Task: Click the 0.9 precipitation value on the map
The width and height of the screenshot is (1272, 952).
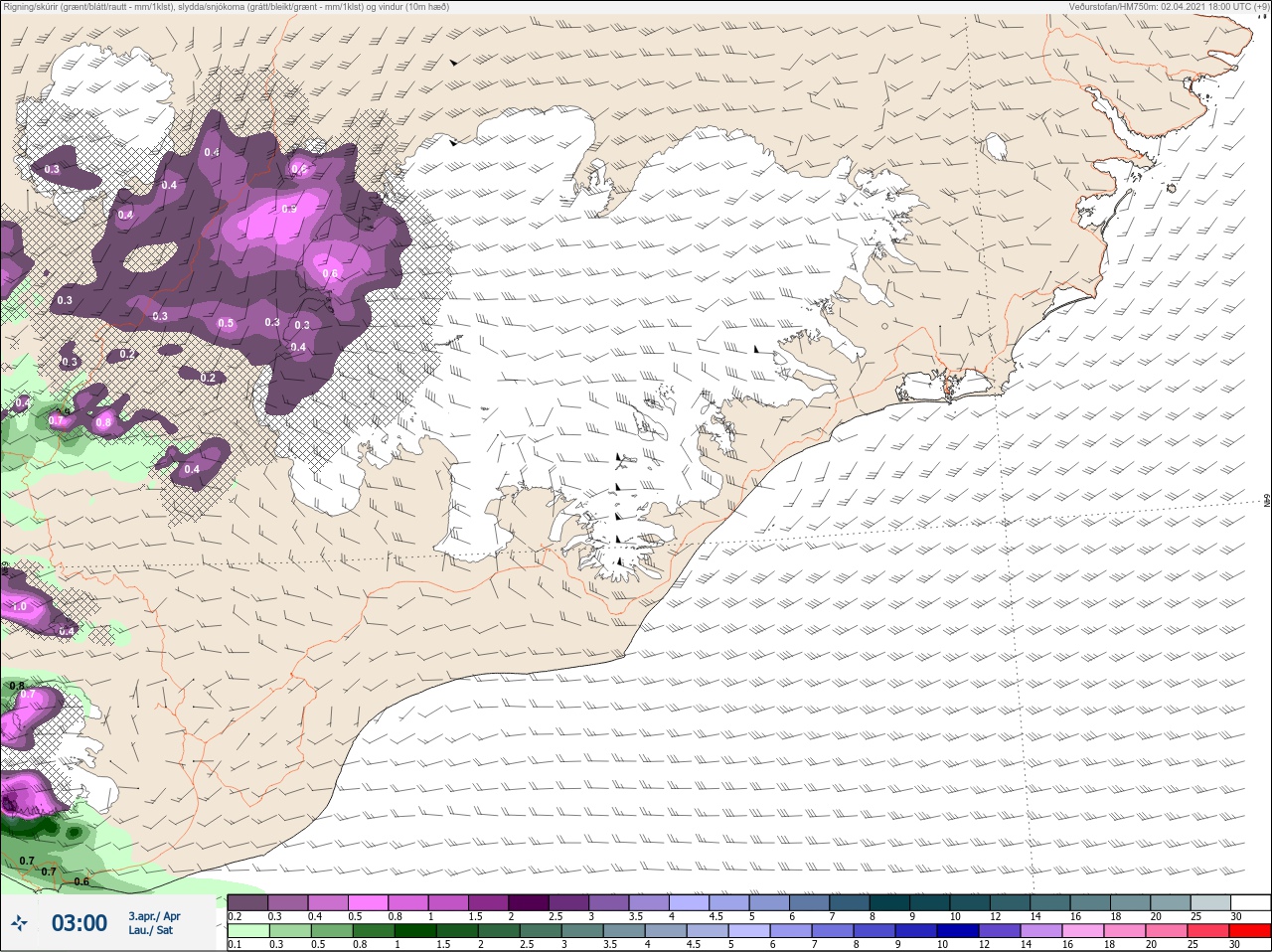Action: (289, 209)
